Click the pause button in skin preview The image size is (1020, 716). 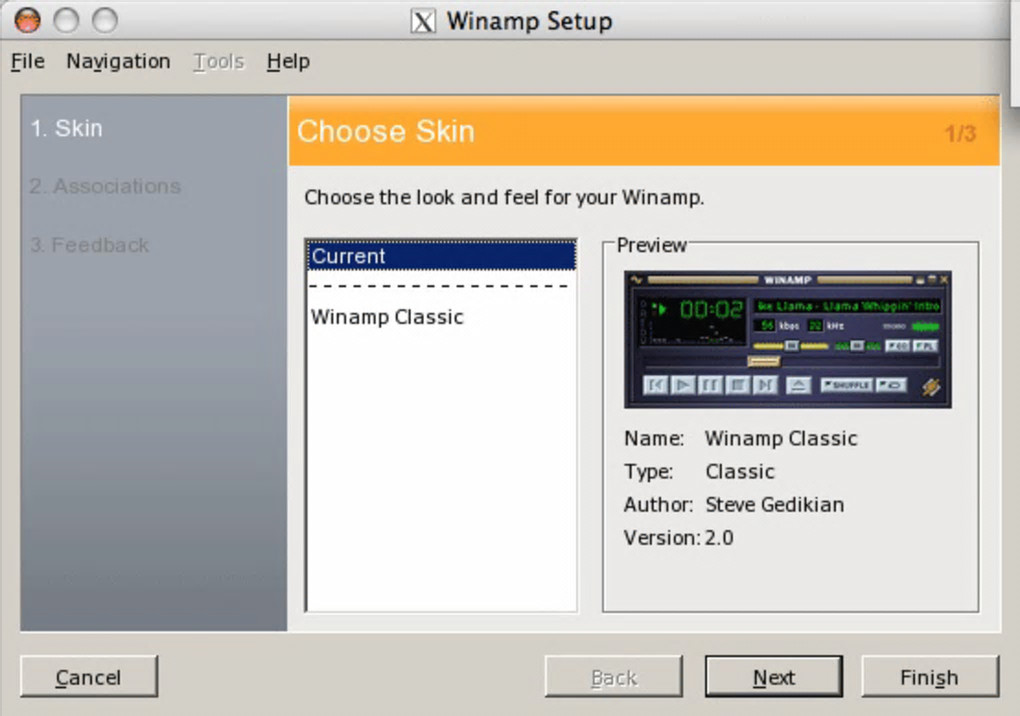pyautogui.click(x=710, y=385)
